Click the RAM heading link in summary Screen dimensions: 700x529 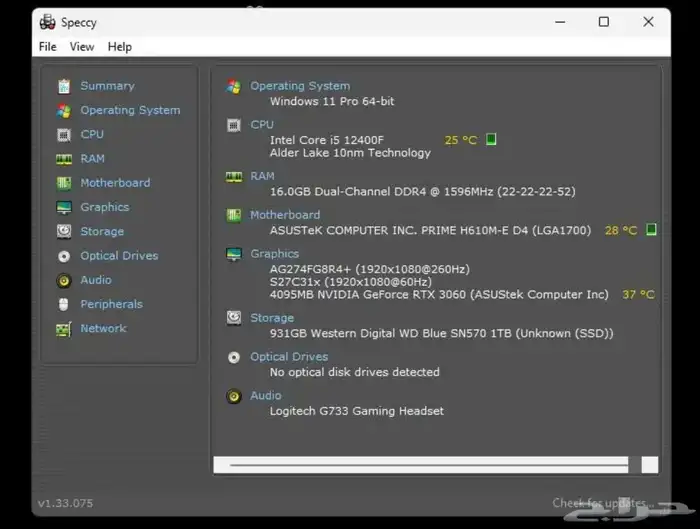[x=262, y=176]
